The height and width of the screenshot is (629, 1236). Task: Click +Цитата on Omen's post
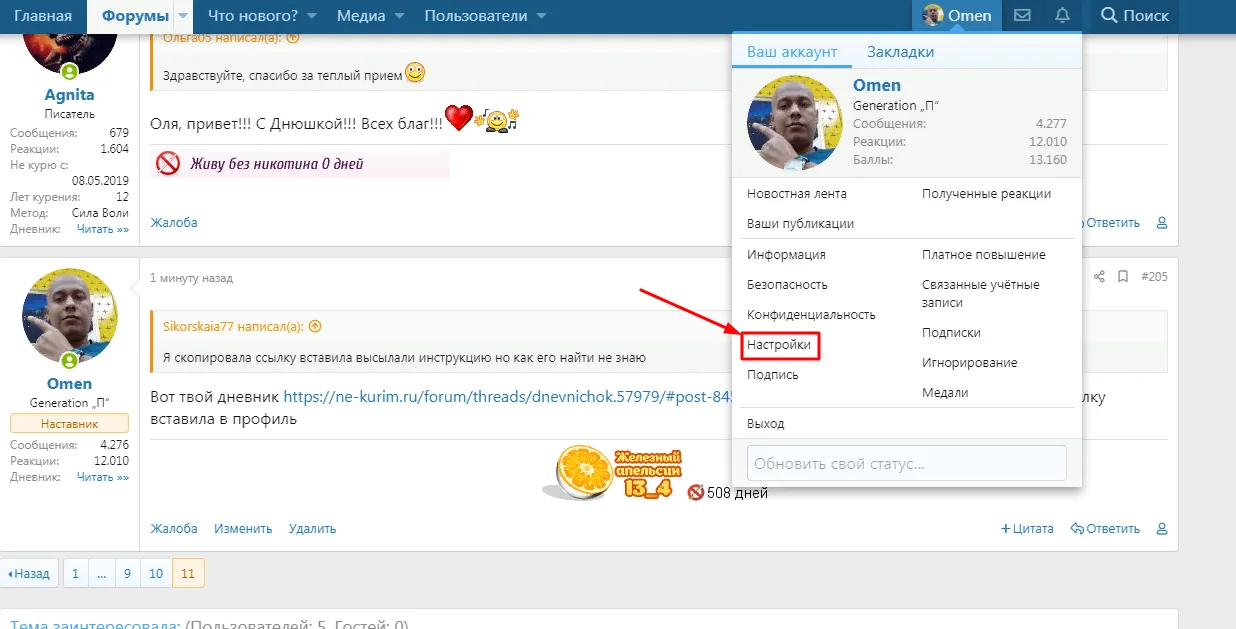(1027, 529)
